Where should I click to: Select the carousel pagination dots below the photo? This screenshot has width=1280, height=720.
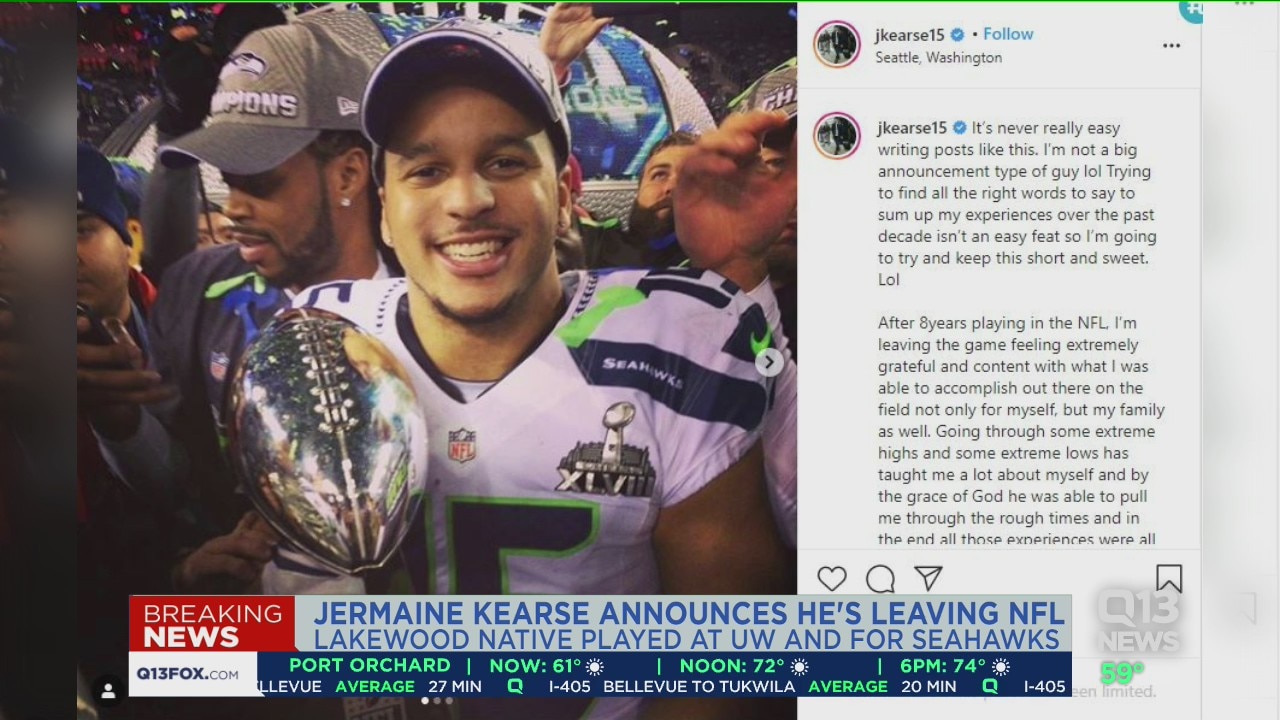coord(436,701)
